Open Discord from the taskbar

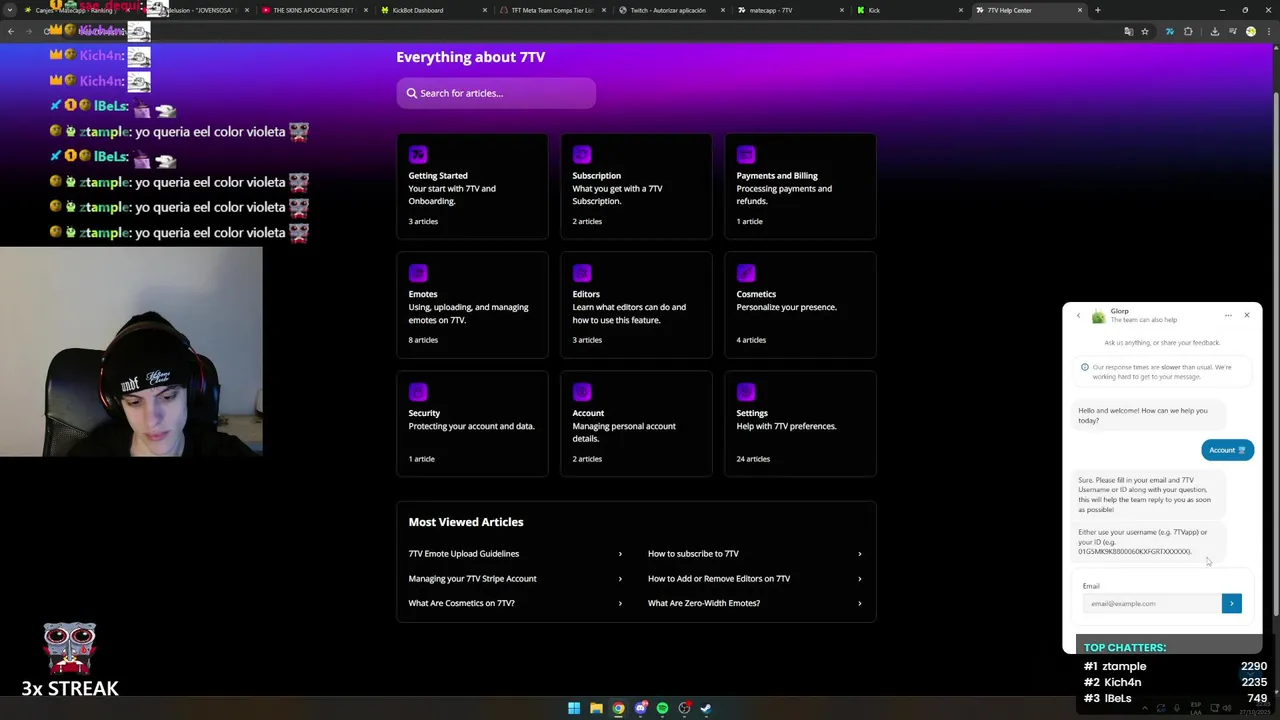coord(640,708)
